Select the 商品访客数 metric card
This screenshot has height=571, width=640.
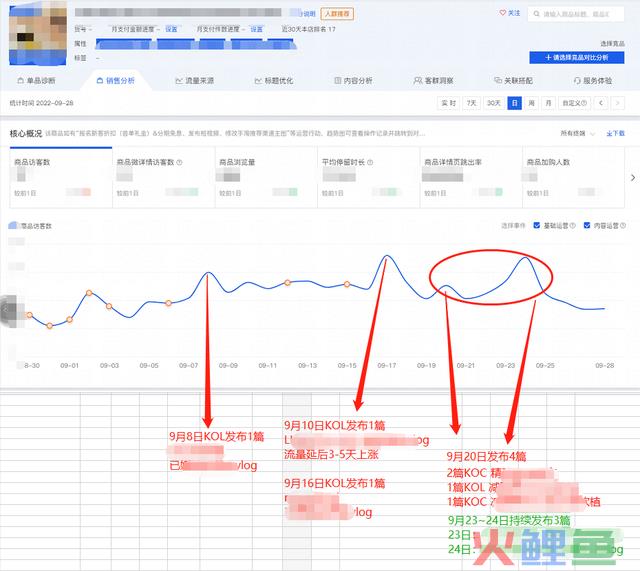click(61, 178)
